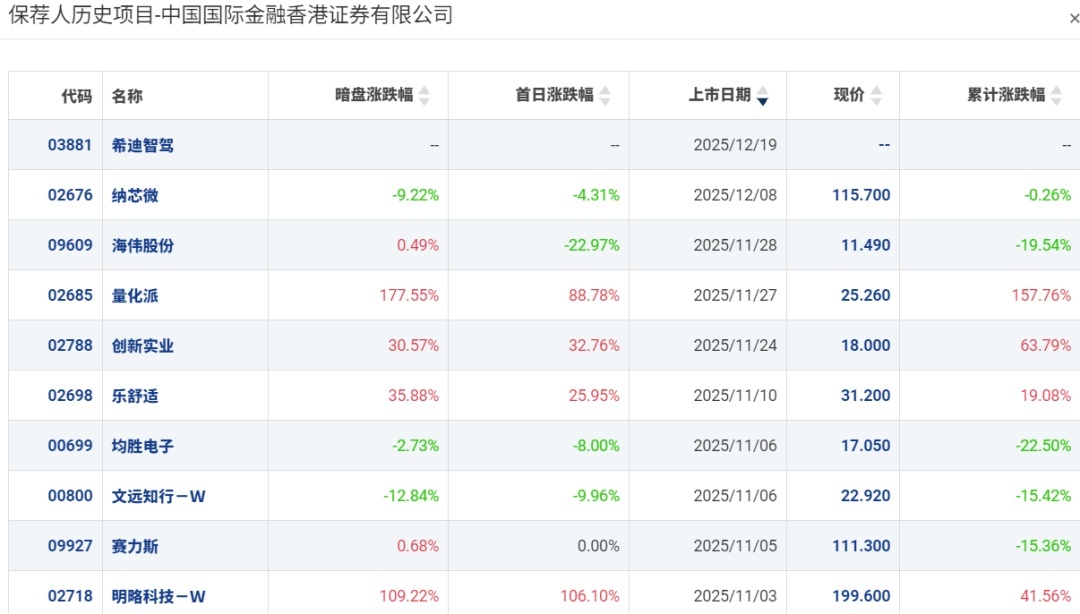Sort by 暗盘涨跌幅 column arrows
The height and width of the screenshot is (614, 1080).
tap(424, 96)
